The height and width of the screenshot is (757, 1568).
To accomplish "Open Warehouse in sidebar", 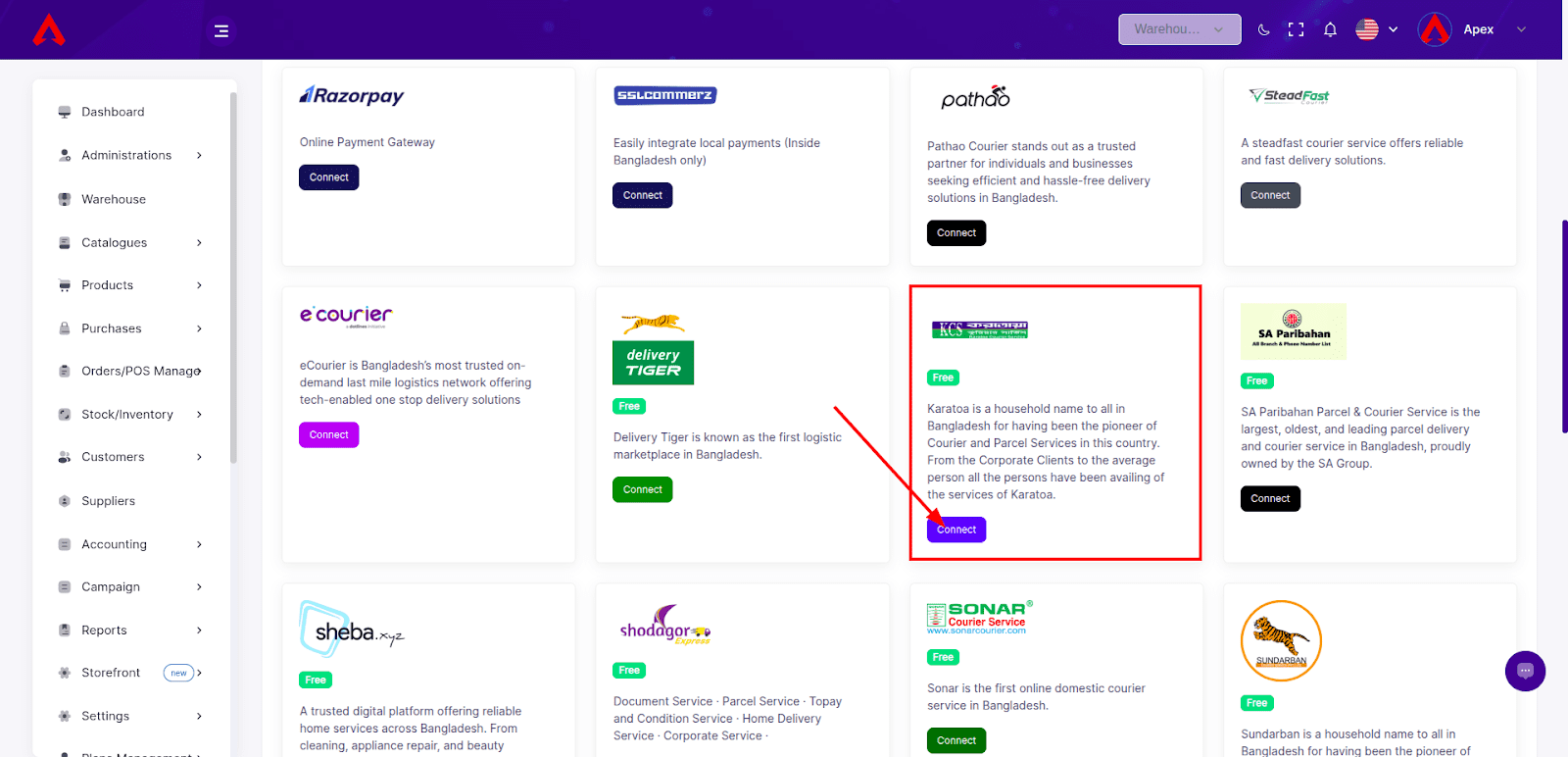I will (114, 199).
